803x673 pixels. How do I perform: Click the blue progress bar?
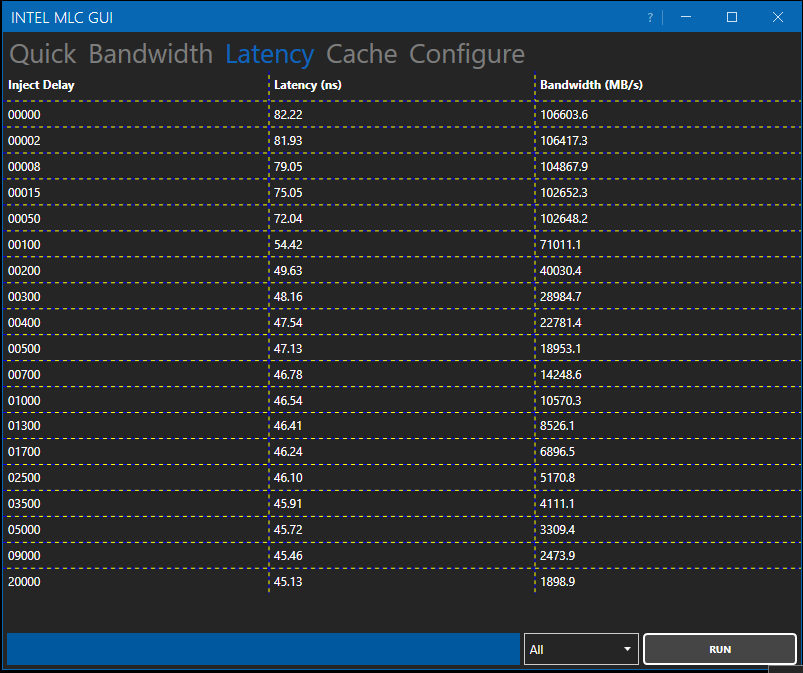point(263,649)
